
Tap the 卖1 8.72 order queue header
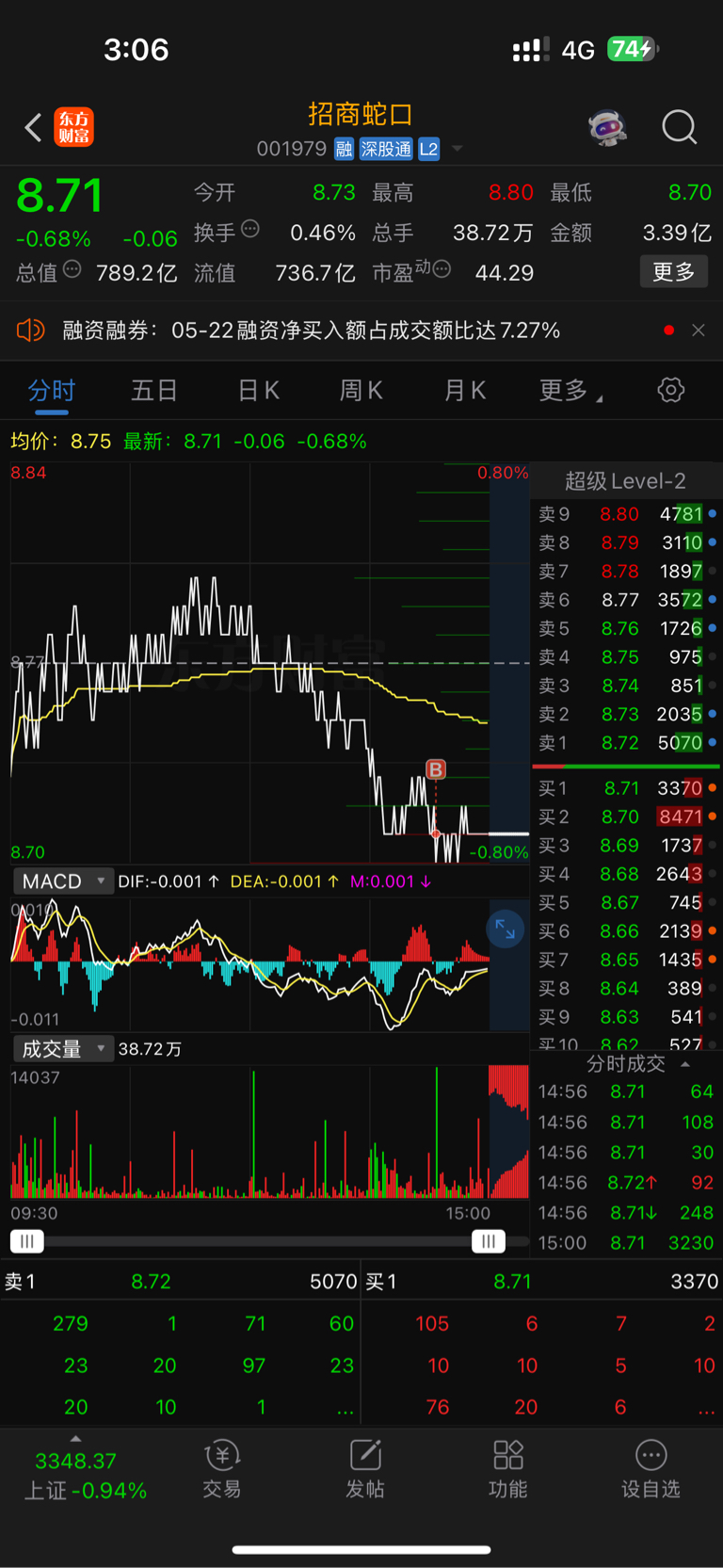point(181,1282)
